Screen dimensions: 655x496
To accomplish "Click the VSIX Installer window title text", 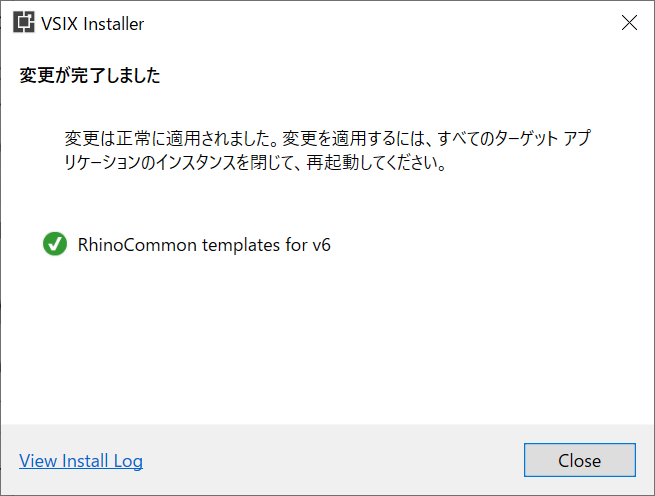I will pos(92,23).
